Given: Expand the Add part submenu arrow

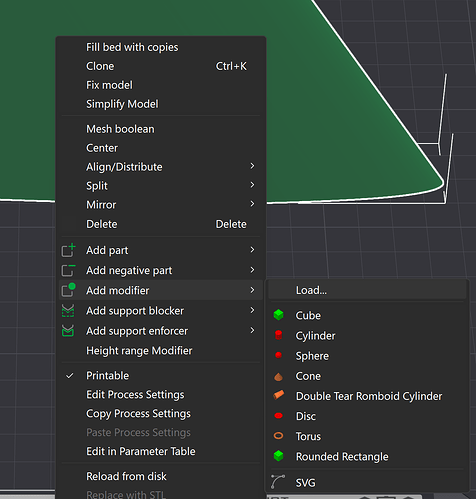Looking at the screenshot, I should pos(252,250).
